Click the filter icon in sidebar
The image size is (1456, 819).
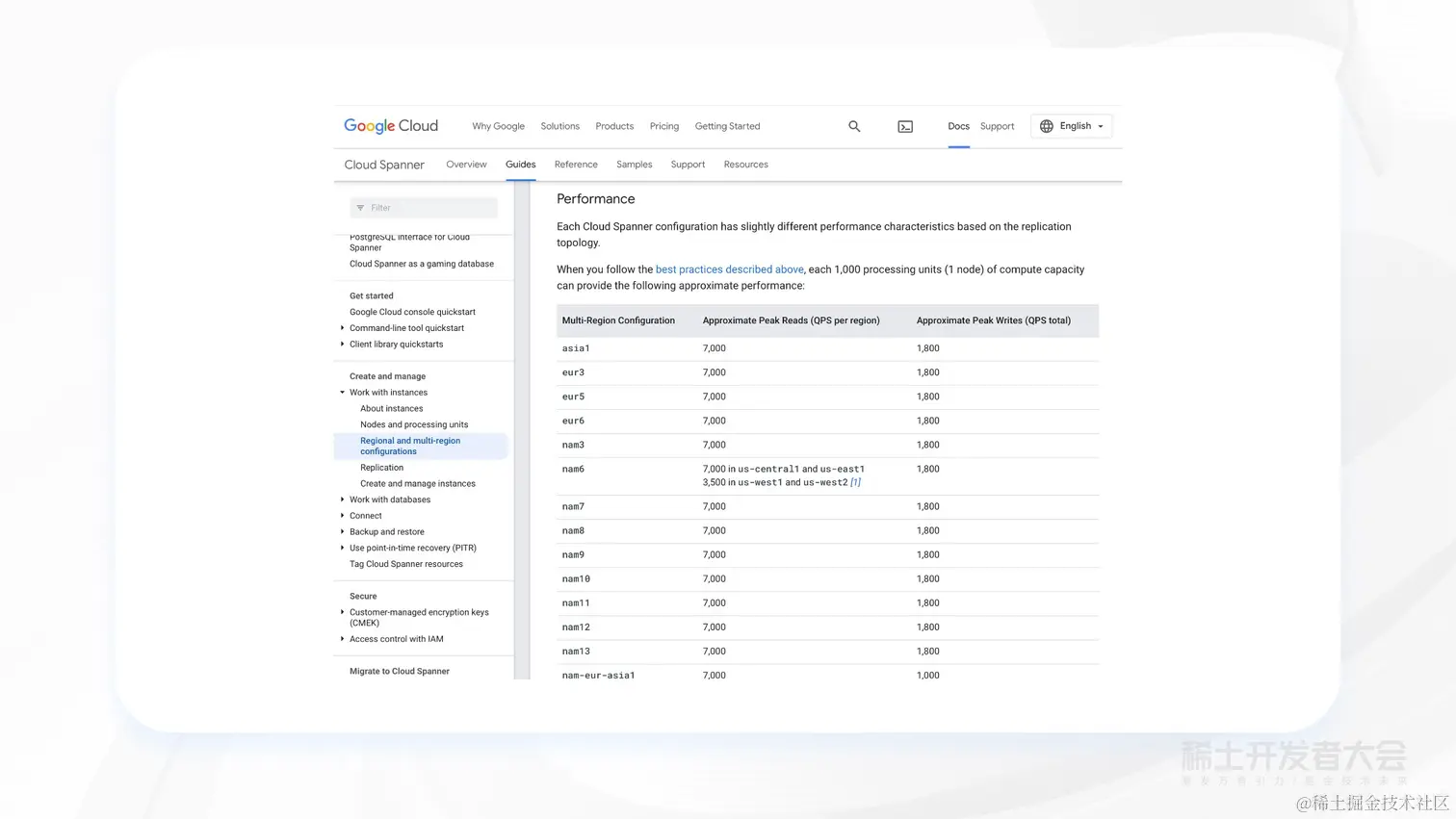[x=360, y=208]
